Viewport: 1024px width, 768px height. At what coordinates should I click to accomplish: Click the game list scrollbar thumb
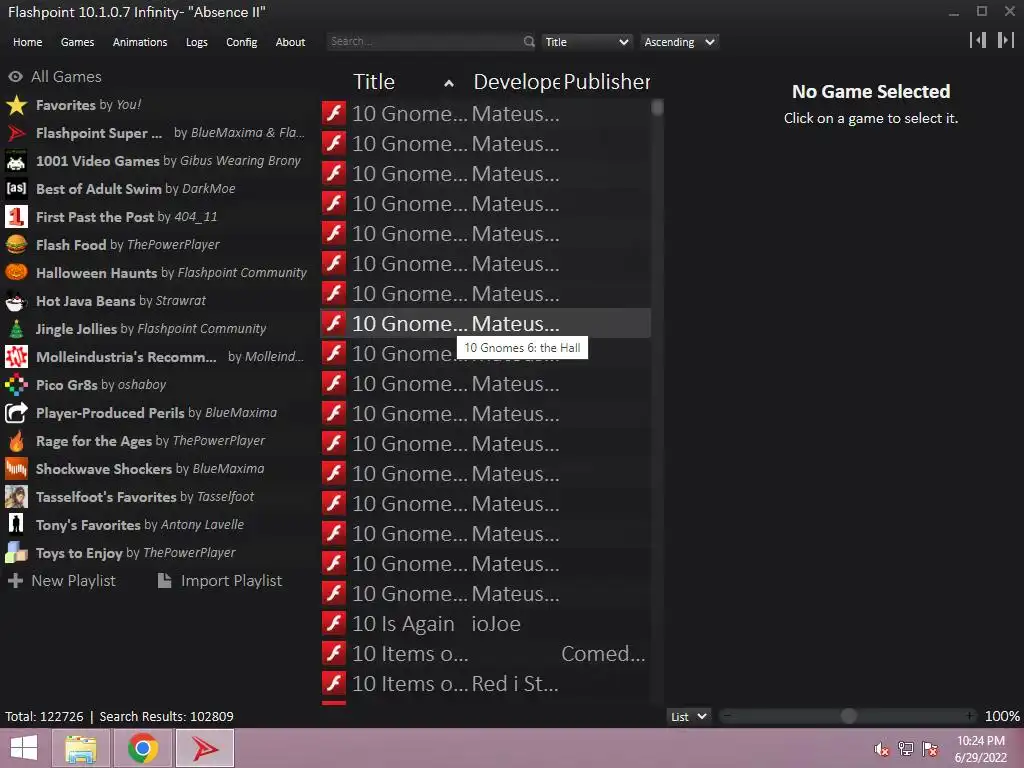click(657, 107)
